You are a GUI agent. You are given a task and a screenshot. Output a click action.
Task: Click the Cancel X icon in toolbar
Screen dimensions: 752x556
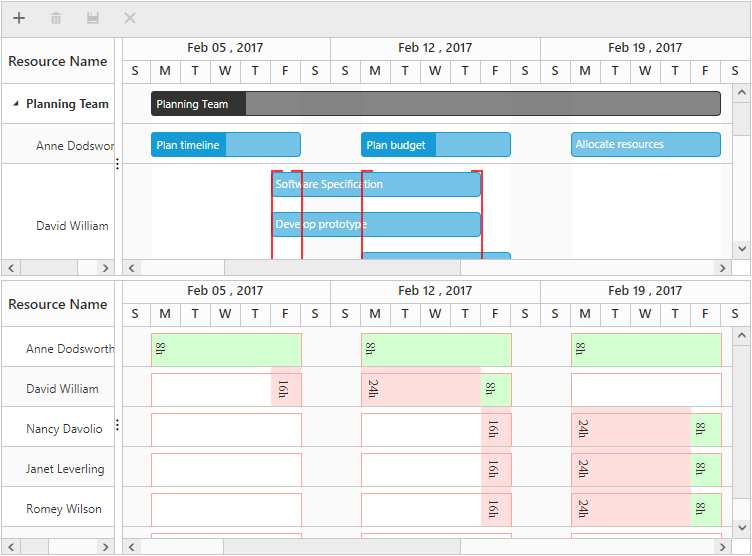(x=130, y=18)
